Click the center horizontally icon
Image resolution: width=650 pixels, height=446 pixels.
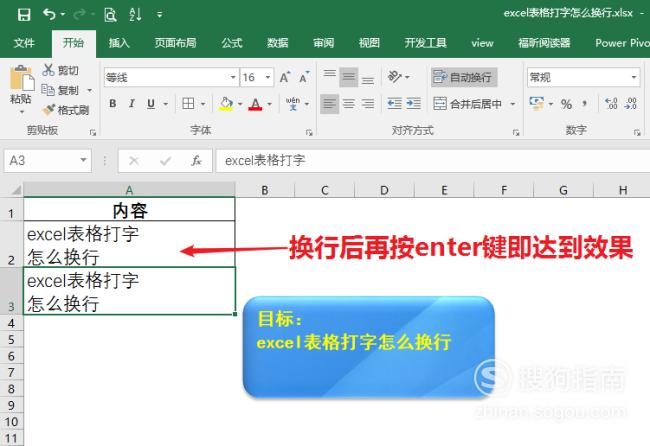point(349,104)
